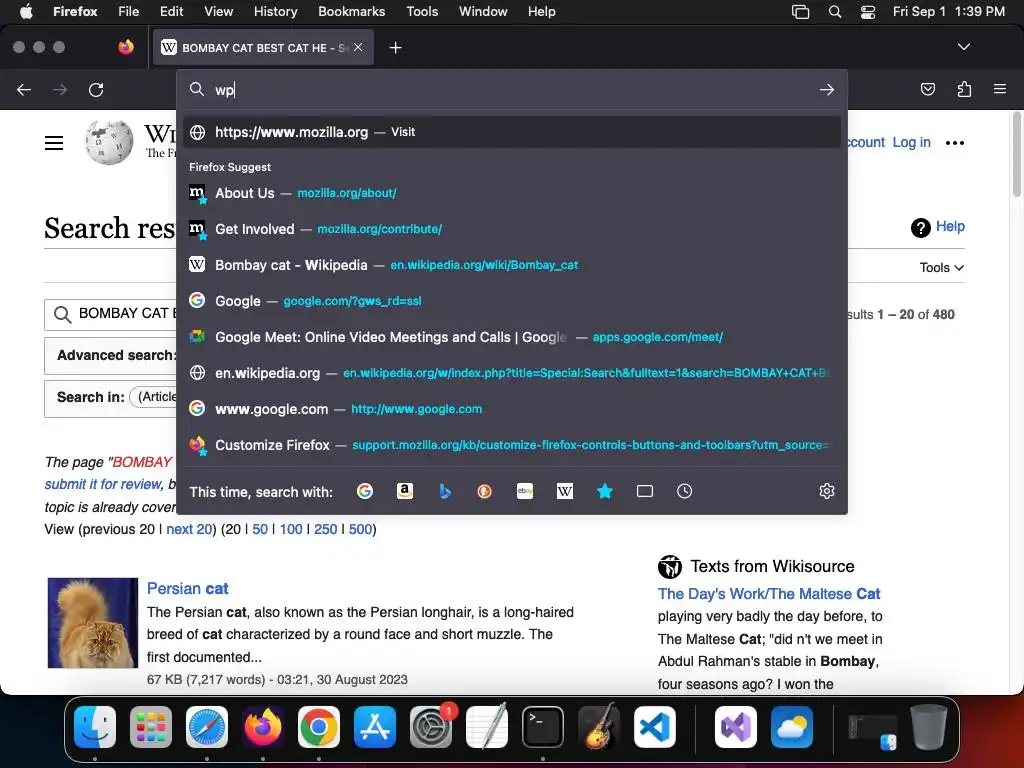Select the https://www.mozilla.org Visit suggestion
The image size is (1024, 768).
coord(512,132)
